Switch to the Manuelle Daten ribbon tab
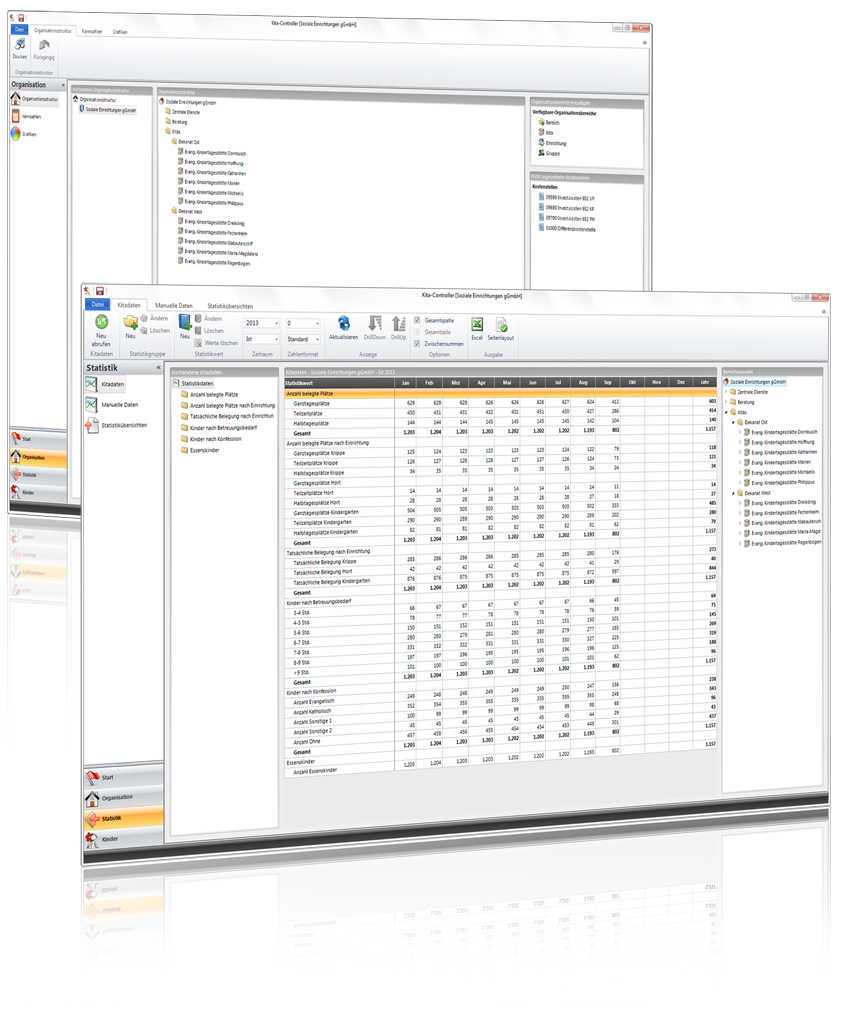850x1032 pixels. pyautogui.click(x=174, y=305)
